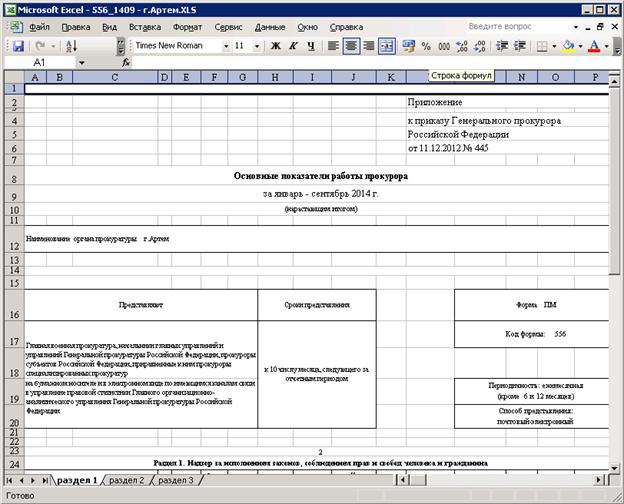The image size is (624, 504).
Task: Open the font size dropdown
Action: tap(258, 46)
